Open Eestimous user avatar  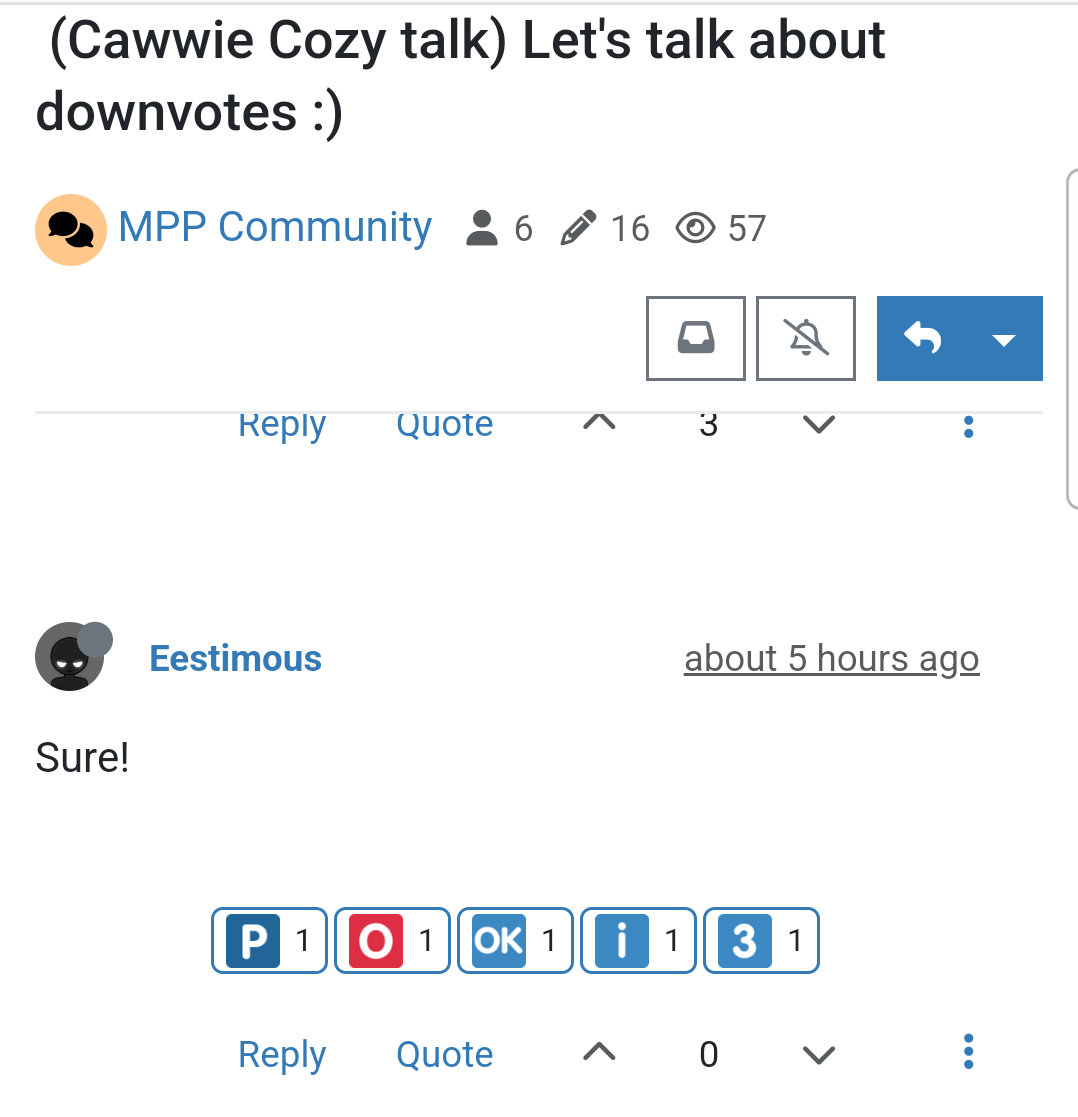[x=70, y=656]
